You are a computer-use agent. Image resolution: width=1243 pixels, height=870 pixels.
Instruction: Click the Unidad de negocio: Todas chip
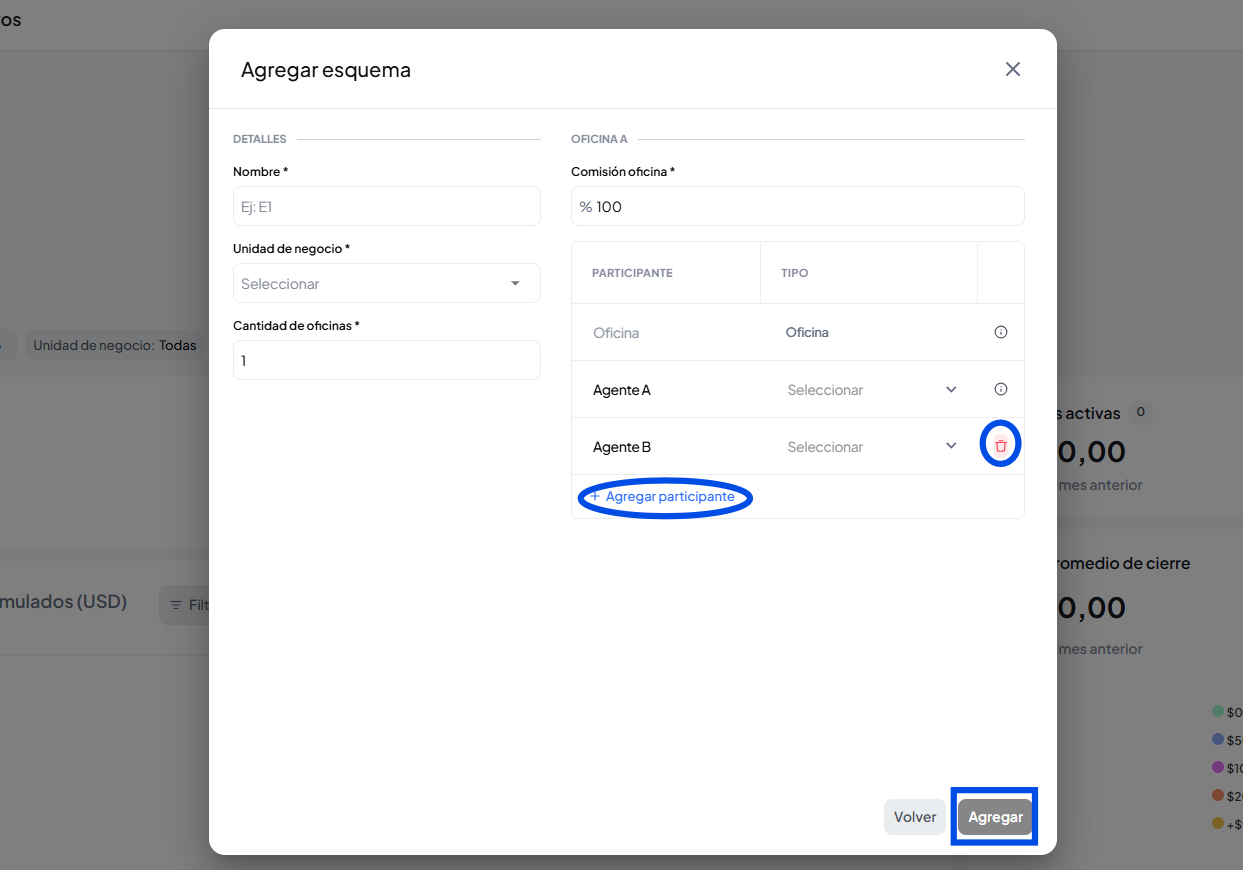tap(114, 345)
